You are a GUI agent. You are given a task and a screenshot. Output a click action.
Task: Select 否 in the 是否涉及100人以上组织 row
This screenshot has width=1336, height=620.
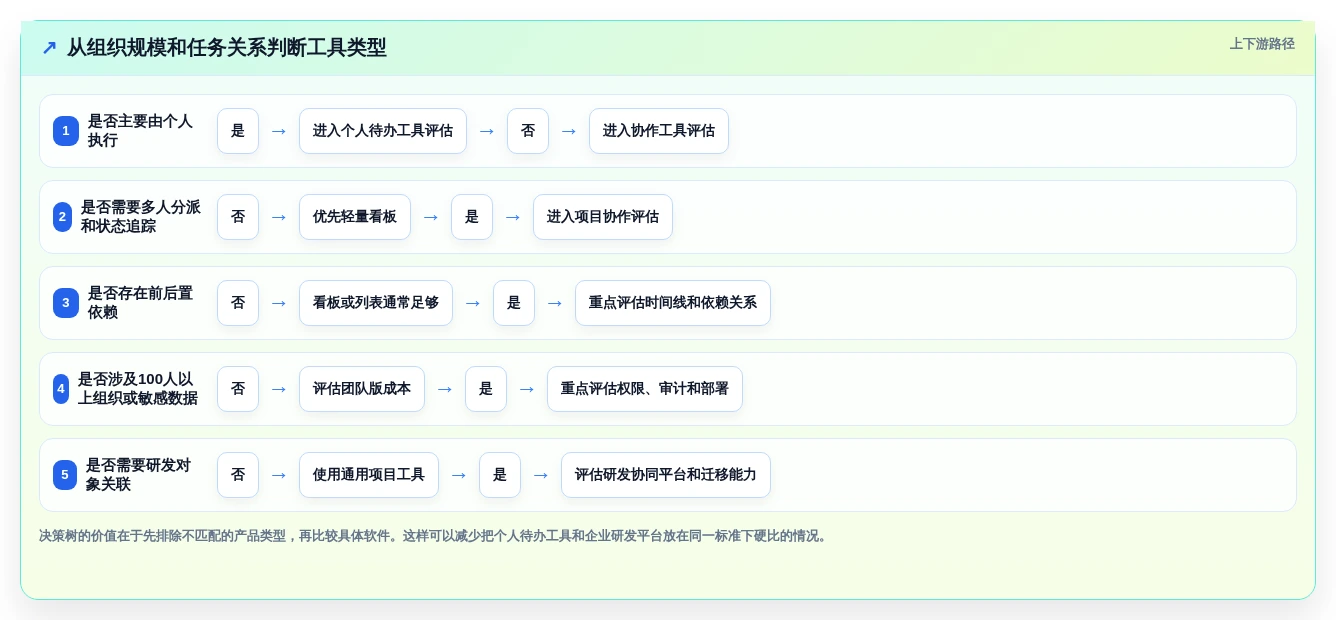click(x=238, y=389)
